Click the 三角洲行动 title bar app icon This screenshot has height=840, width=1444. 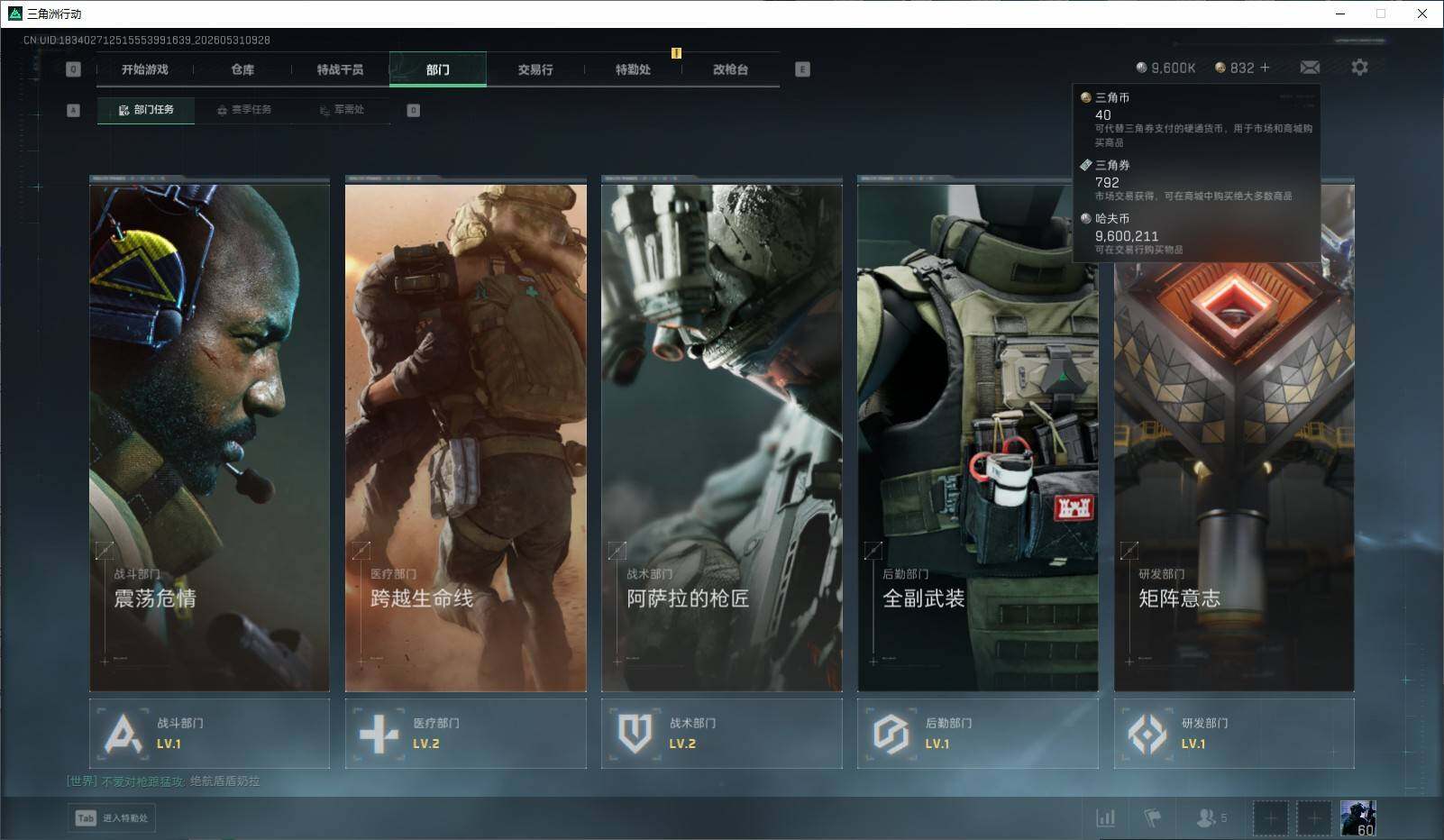14,14
